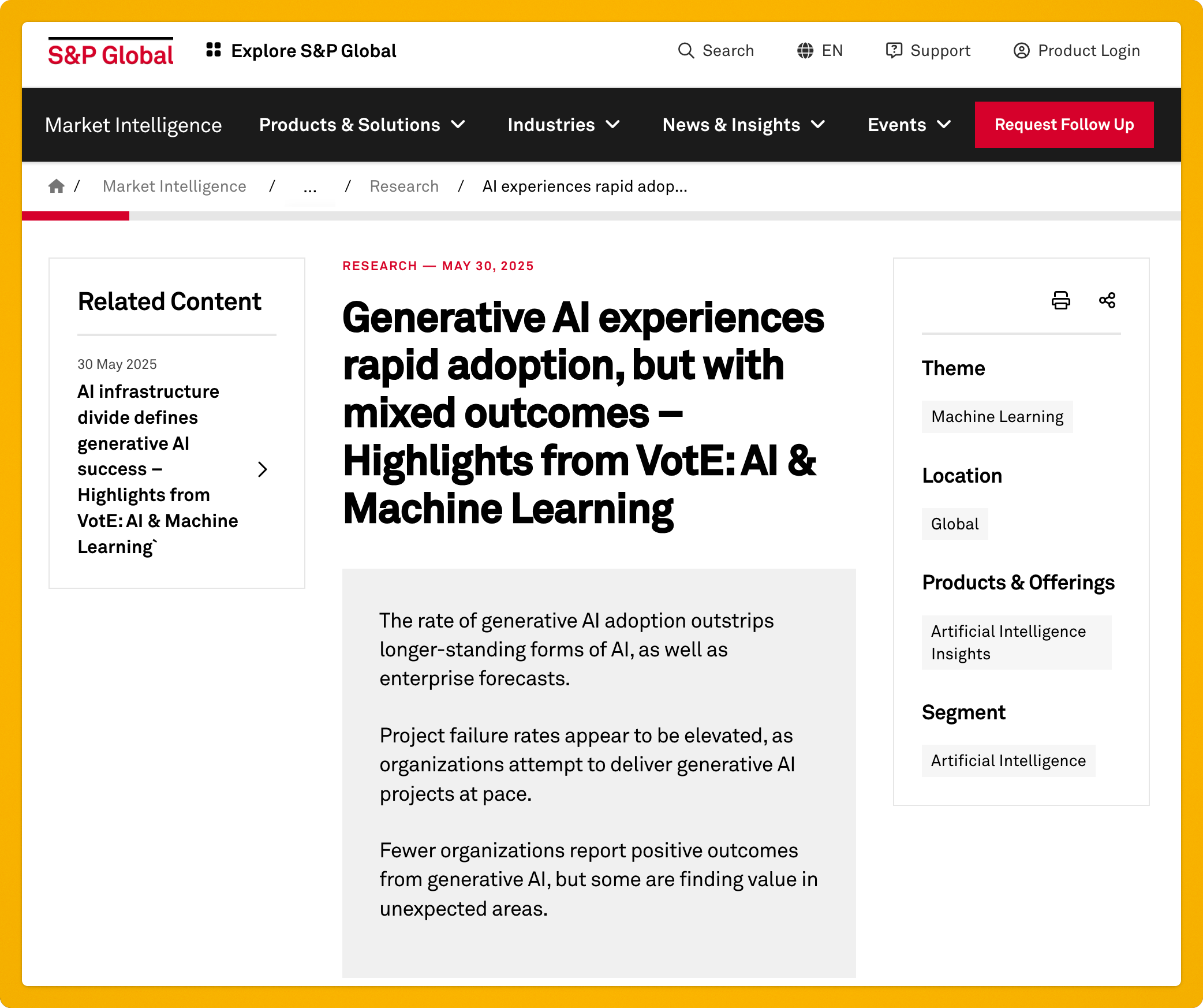The width and height of the screenshot is (1203, 1008).
Task: Open the Events navigation menu
Action: [908, 125]
